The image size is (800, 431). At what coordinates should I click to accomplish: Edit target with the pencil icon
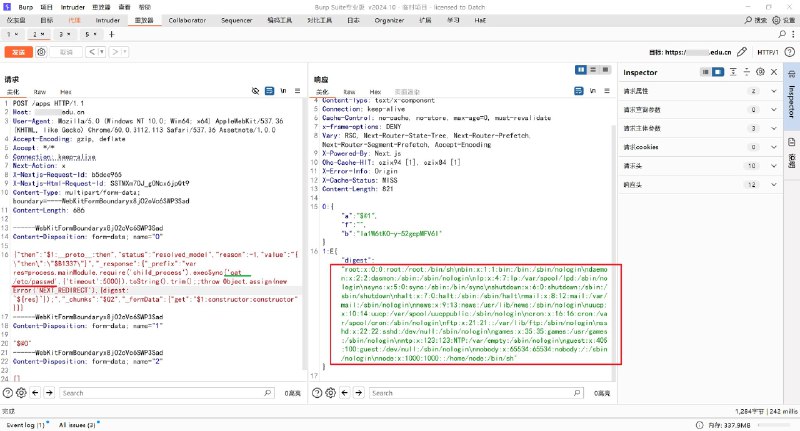741,51
